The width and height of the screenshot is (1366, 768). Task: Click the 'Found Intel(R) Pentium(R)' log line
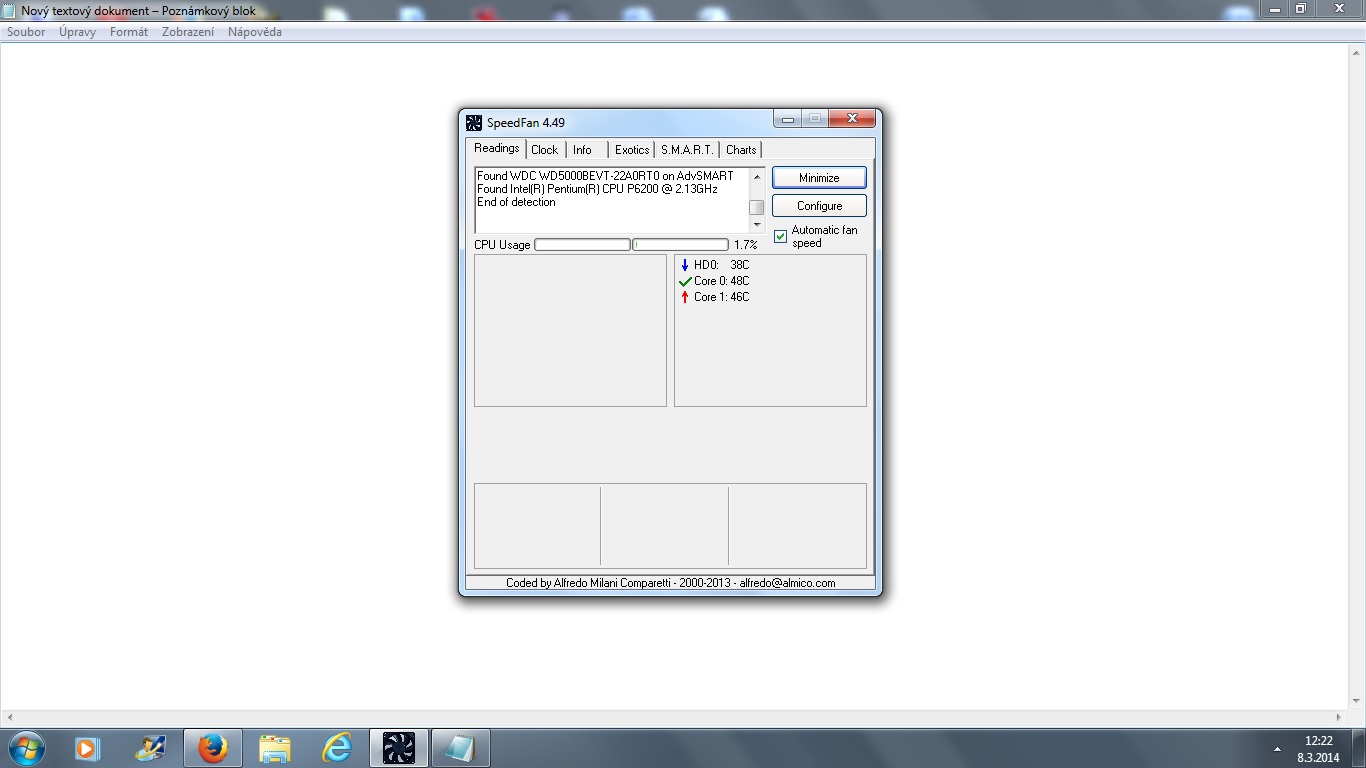[597, 189]
